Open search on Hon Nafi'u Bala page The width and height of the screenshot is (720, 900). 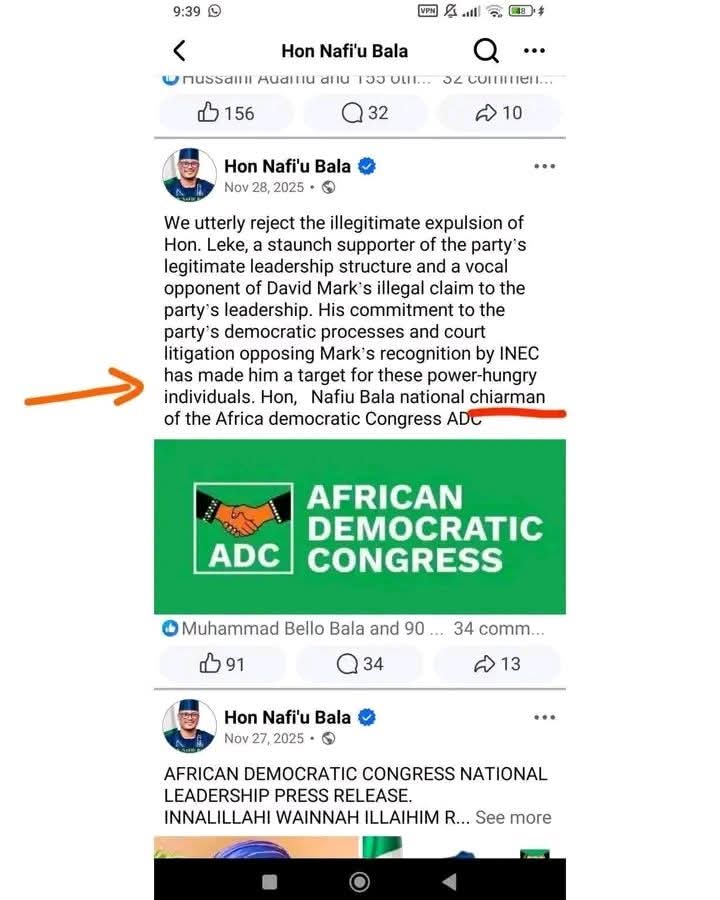[x=485, y=51]
